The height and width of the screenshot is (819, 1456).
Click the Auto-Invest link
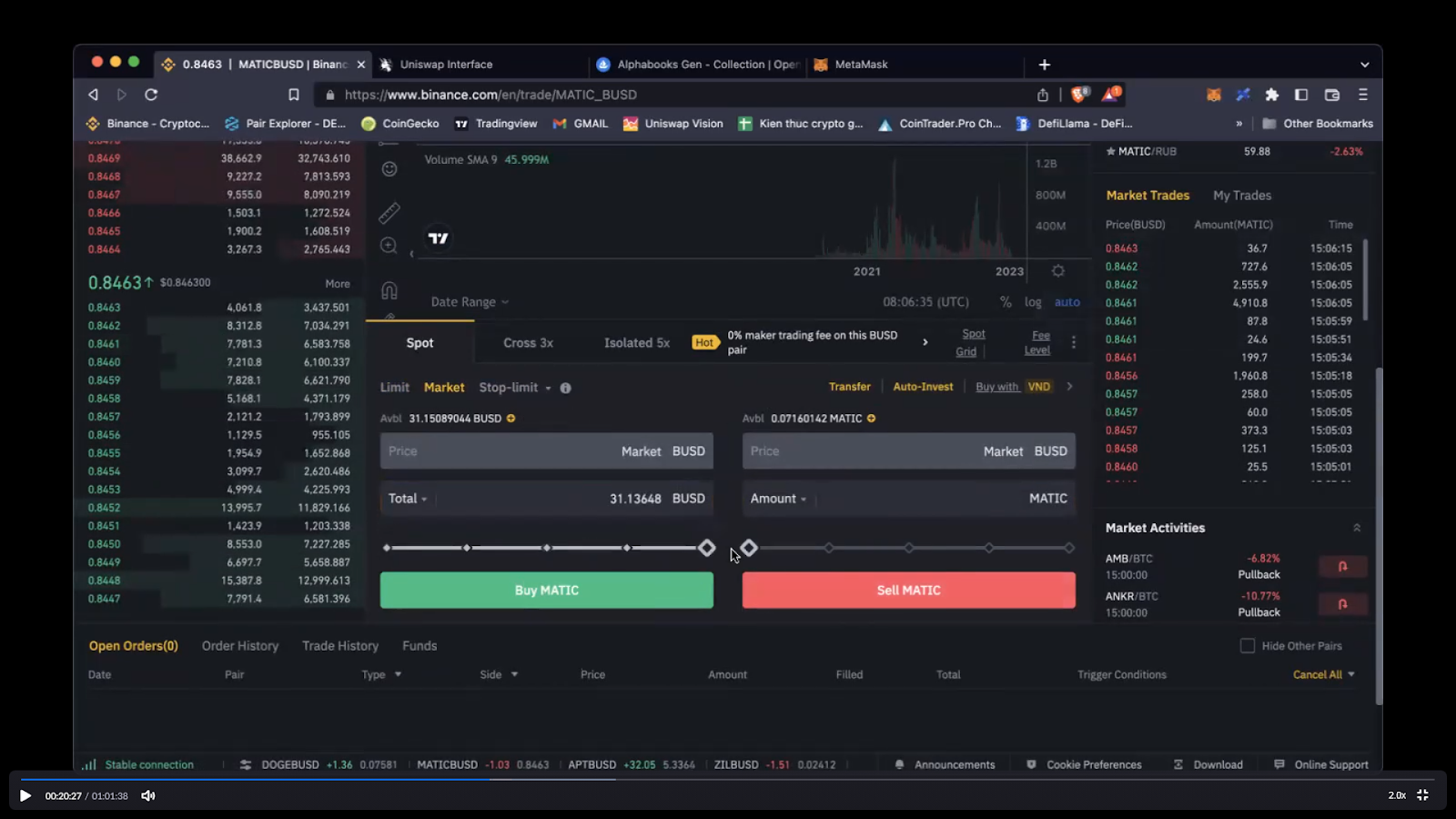[x=923, y=387]
